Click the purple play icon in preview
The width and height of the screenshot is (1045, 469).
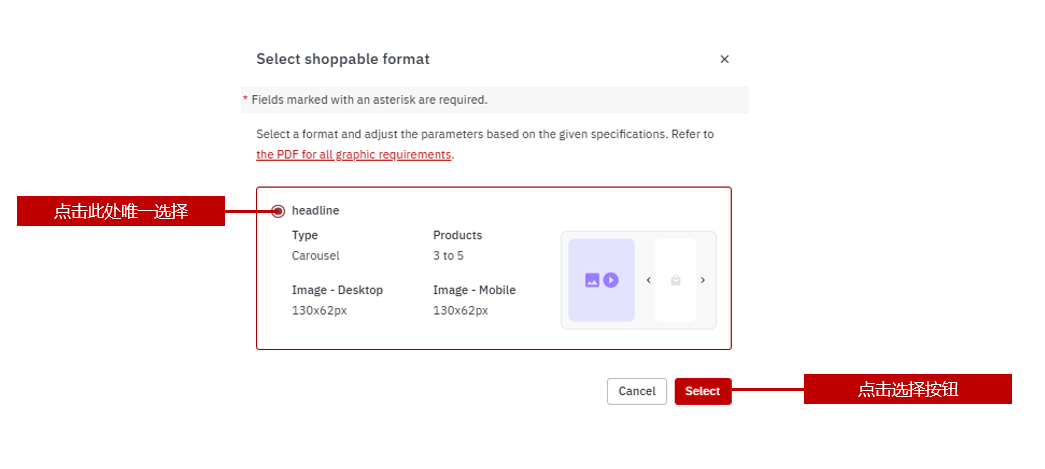611,281
